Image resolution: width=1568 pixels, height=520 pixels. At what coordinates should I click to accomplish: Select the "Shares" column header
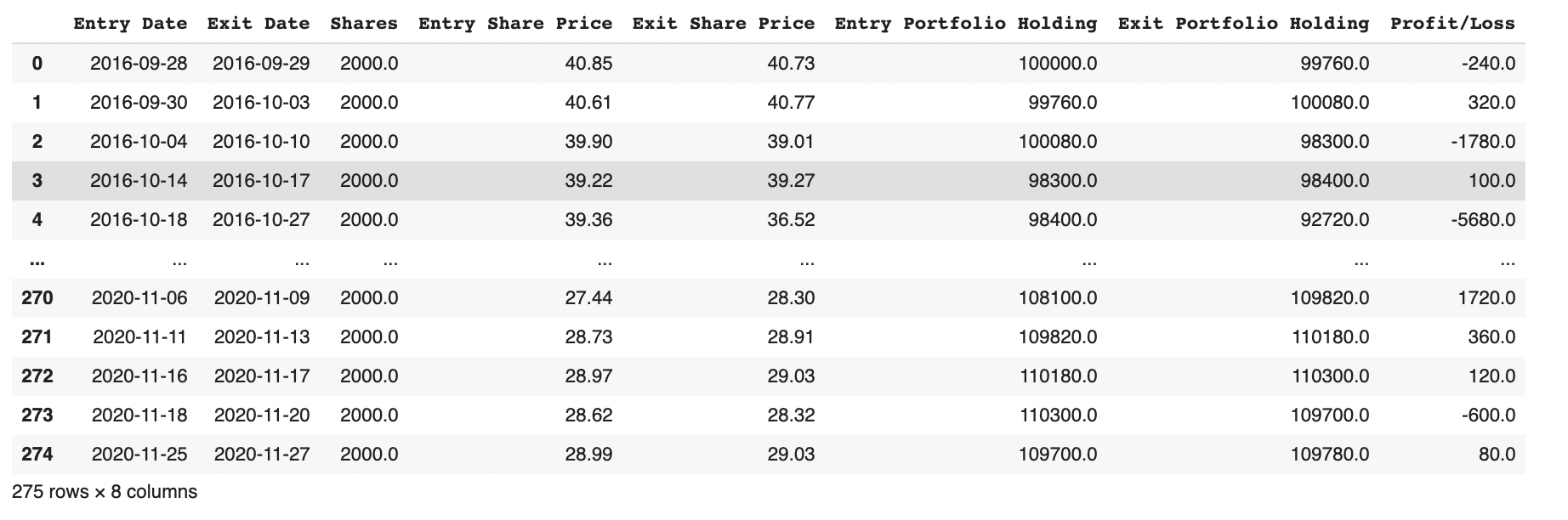(364, 24)
